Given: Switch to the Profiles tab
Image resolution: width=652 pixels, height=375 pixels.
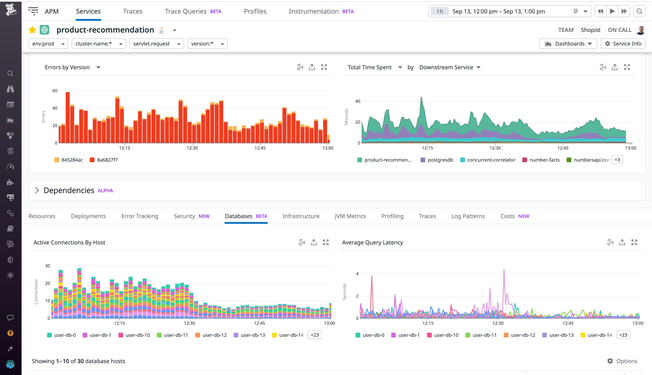Looking at the screenshot, I should tap(255, 11).
